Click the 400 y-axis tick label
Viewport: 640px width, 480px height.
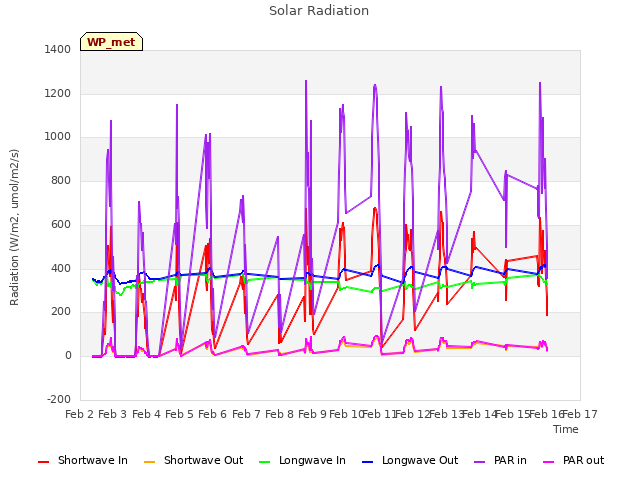(x=61, y=269)
